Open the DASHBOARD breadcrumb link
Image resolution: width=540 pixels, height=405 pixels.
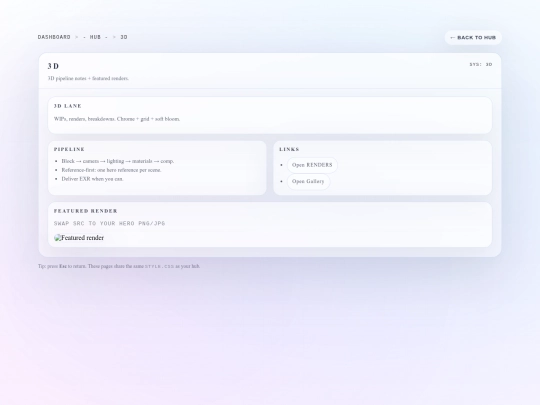pos(54,37)
